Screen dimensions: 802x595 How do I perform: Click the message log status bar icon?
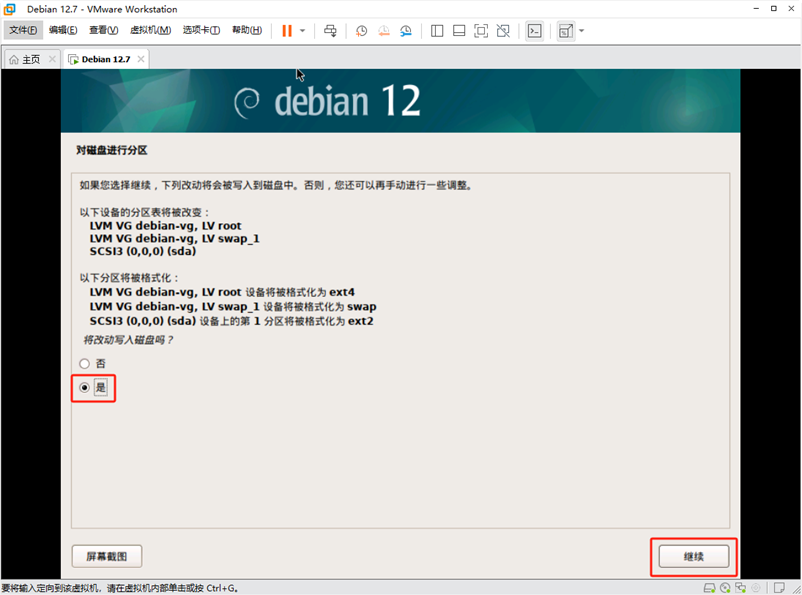(779, 588)
